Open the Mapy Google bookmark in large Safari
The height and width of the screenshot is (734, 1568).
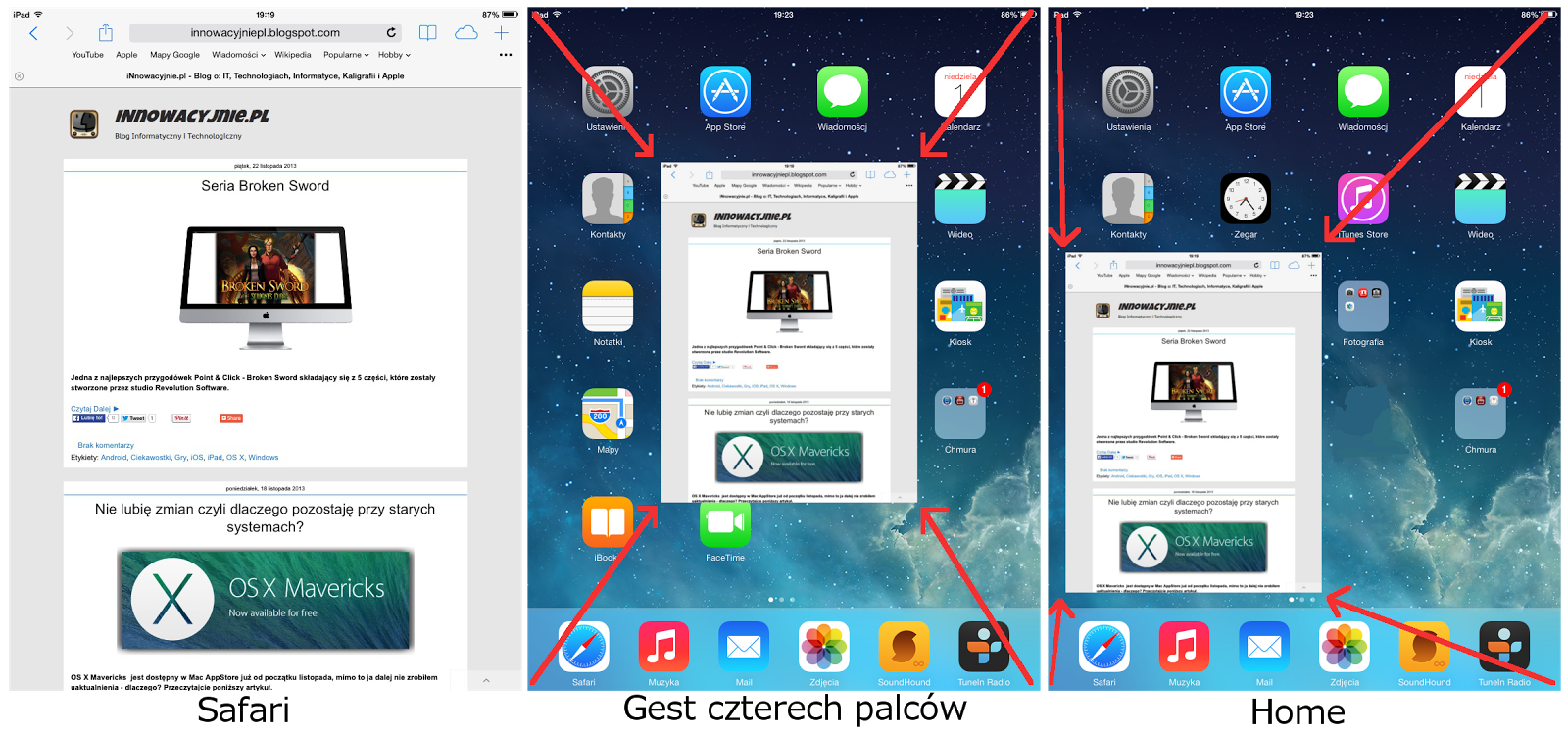tap(174, 55)
